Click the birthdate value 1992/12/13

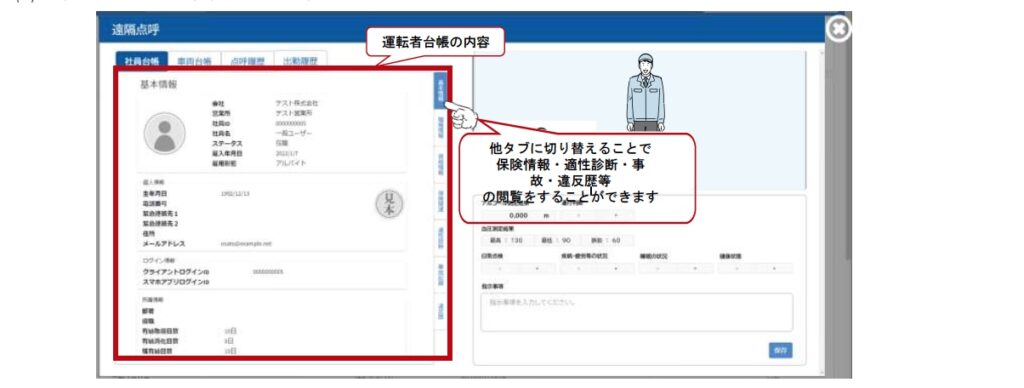pyautogui.click(x=235, y=194)
